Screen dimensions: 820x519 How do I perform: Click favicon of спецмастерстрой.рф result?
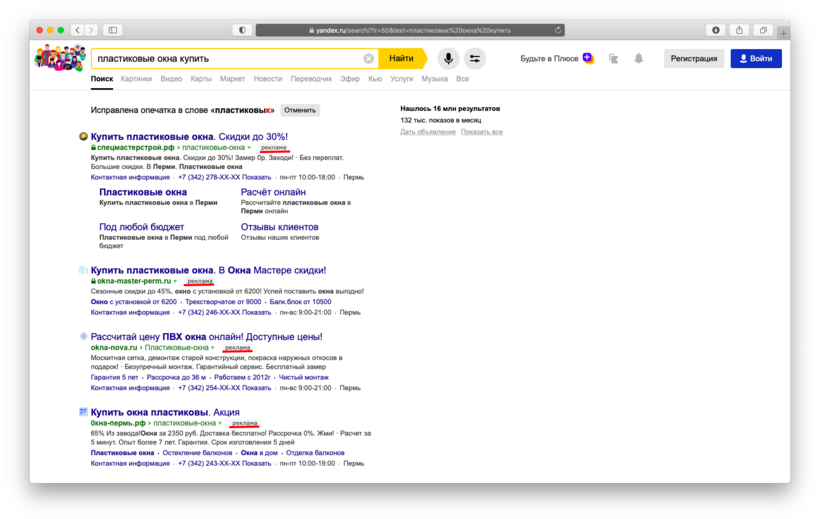(x=83, y=137)
